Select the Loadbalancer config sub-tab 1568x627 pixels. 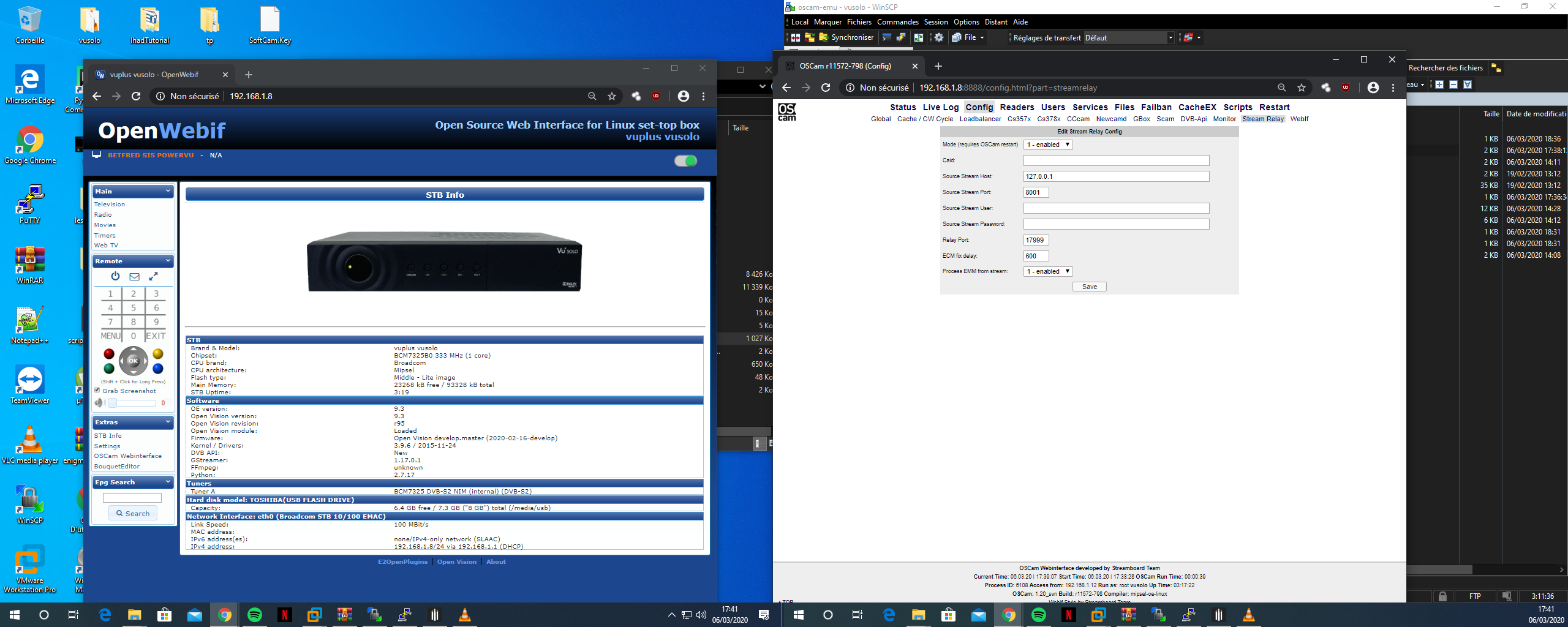pyautogui.click(x=980, y=119)
